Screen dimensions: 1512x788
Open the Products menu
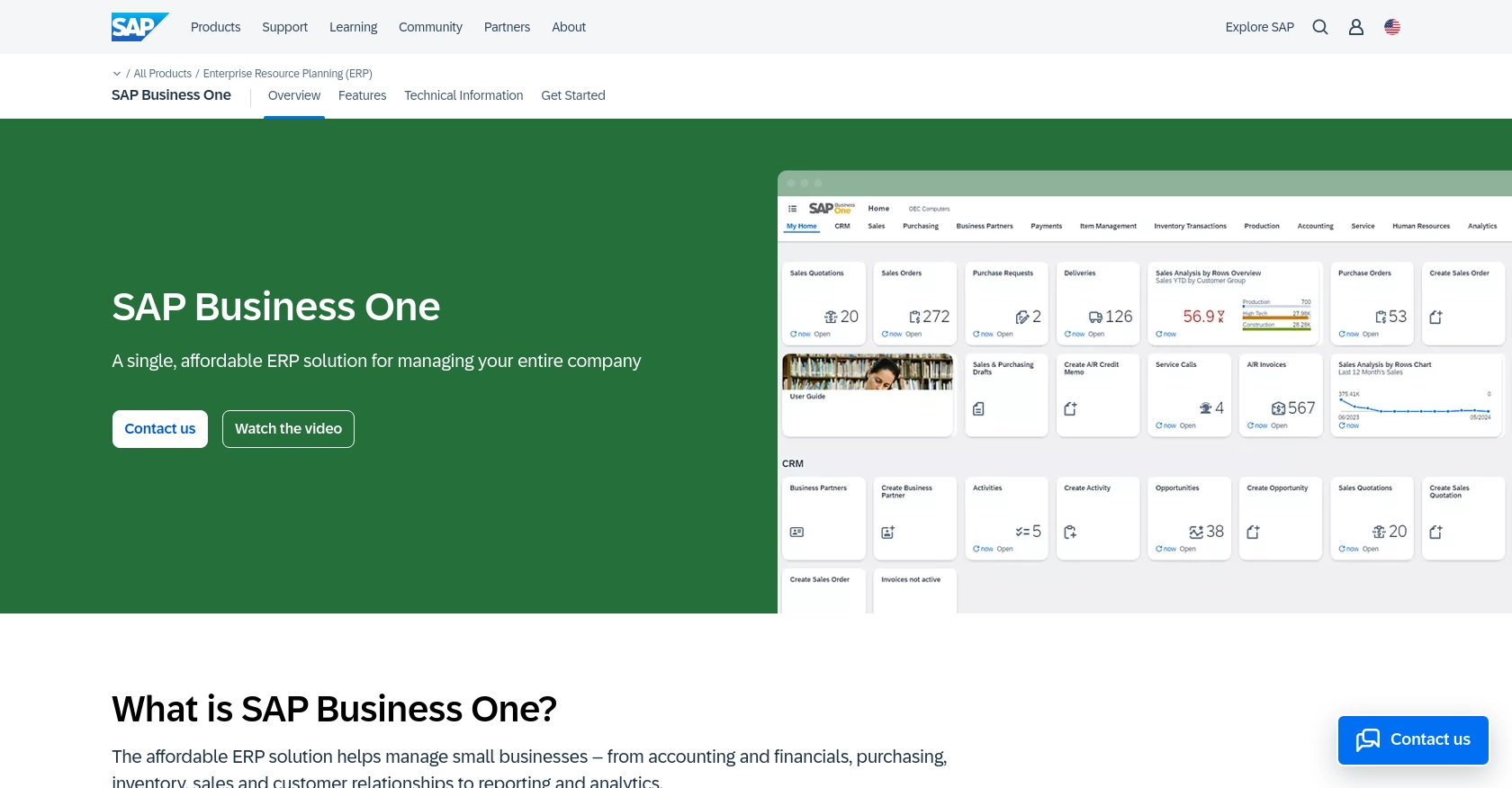215,27
